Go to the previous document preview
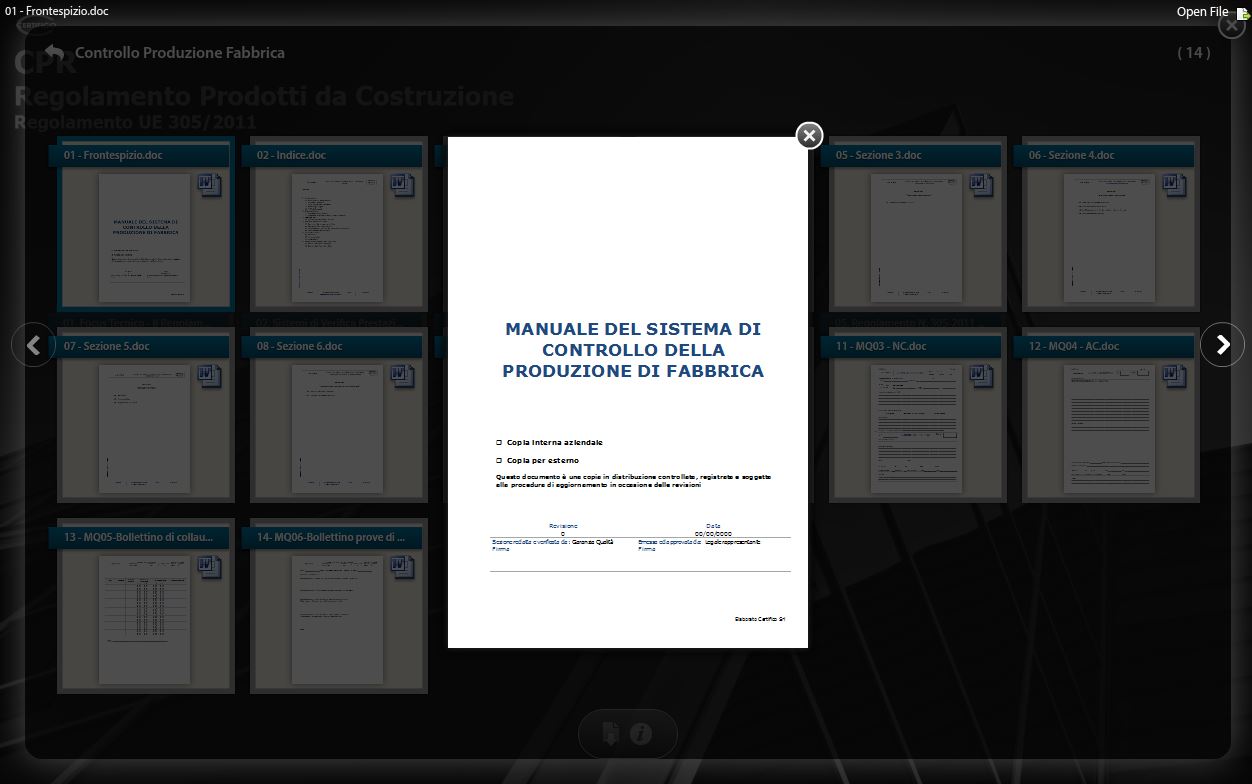The width and height of the screenshot is (1252, 784). [x=33, y=345]
